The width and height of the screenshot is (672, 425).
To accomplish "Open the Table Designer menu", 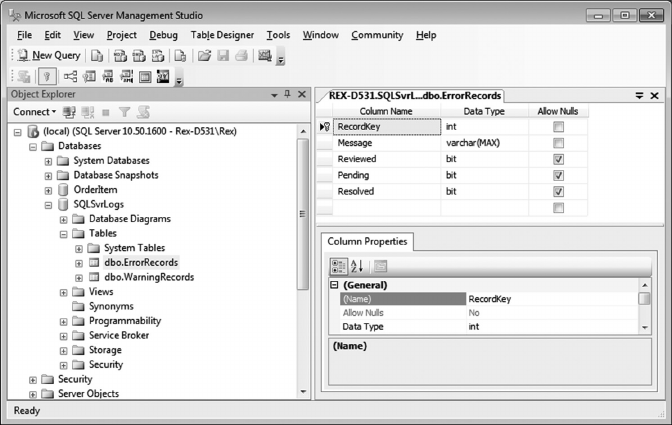I will pyautogui.click(x=222, y=35).
